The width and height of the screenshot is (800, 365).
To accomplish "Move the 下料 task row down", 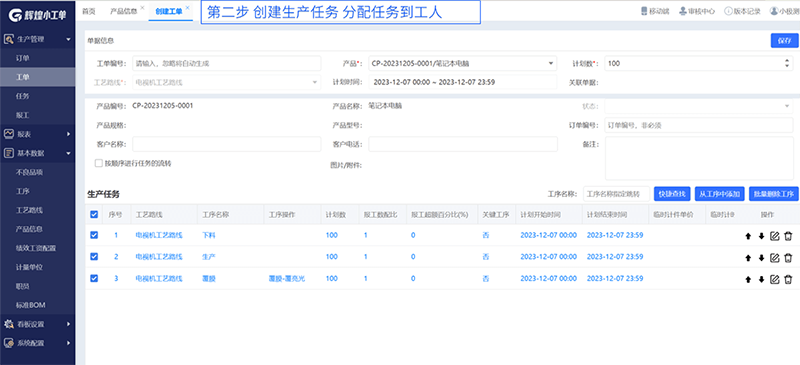I will 761,236.
